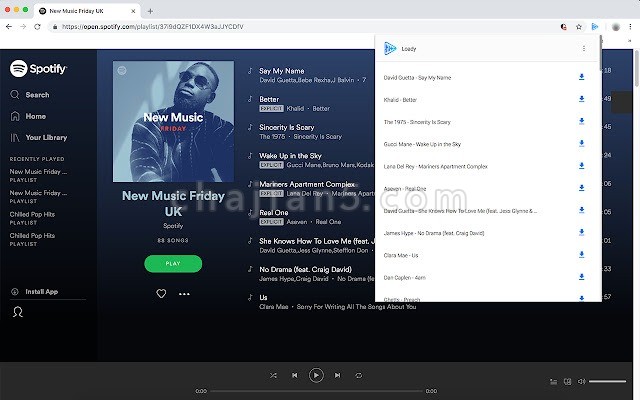The width and height of the screenshot is (640, 400).
Task: Click the Spotify logo in sidebar
Action: (38, 69)
